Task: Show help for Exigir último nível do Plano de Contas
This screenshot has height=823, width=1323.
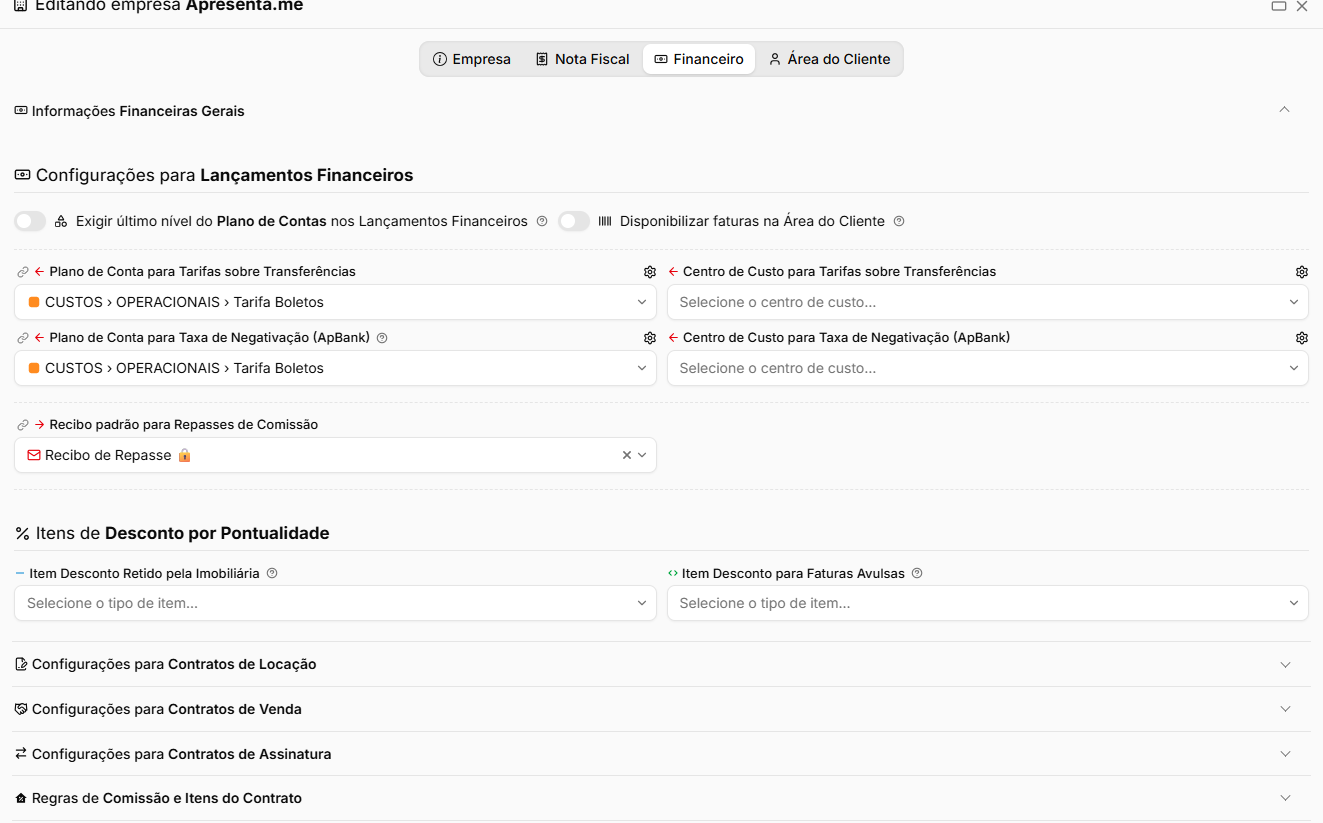Action: point(542,221)
